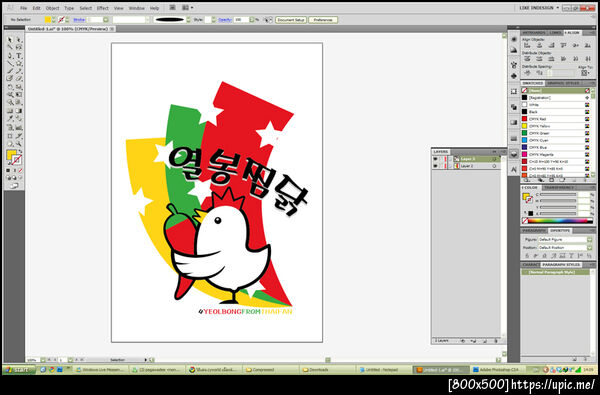
Task: Select the Selection (black arrow) tool
Action: tap(10, 40)
